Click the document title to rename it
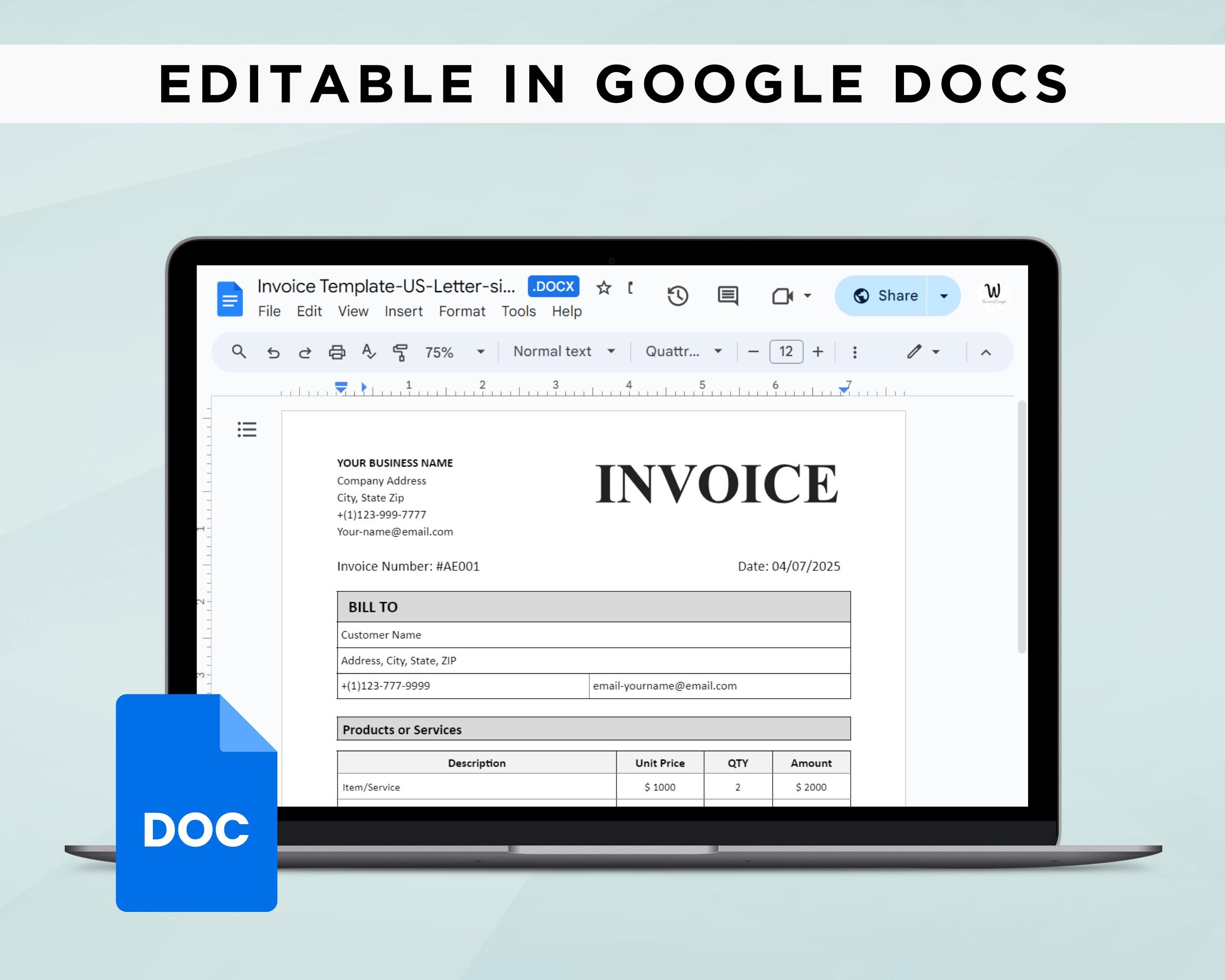Image resolution: width=1225 pixels, height=980 pixels. point(386,286)
